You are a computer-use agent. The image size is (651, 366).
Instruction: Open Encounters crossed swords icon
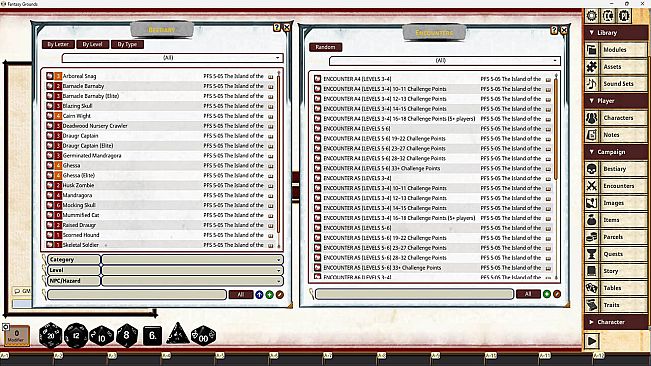coord(592,186)
